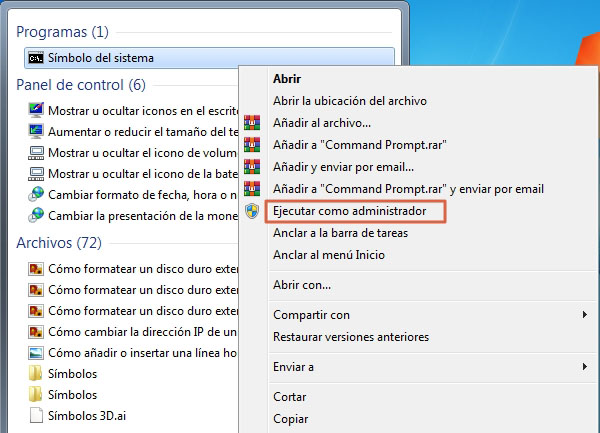Choose Copiar in the context menu
The width and height of the screenshot is (600, 433).
[290, 419]
